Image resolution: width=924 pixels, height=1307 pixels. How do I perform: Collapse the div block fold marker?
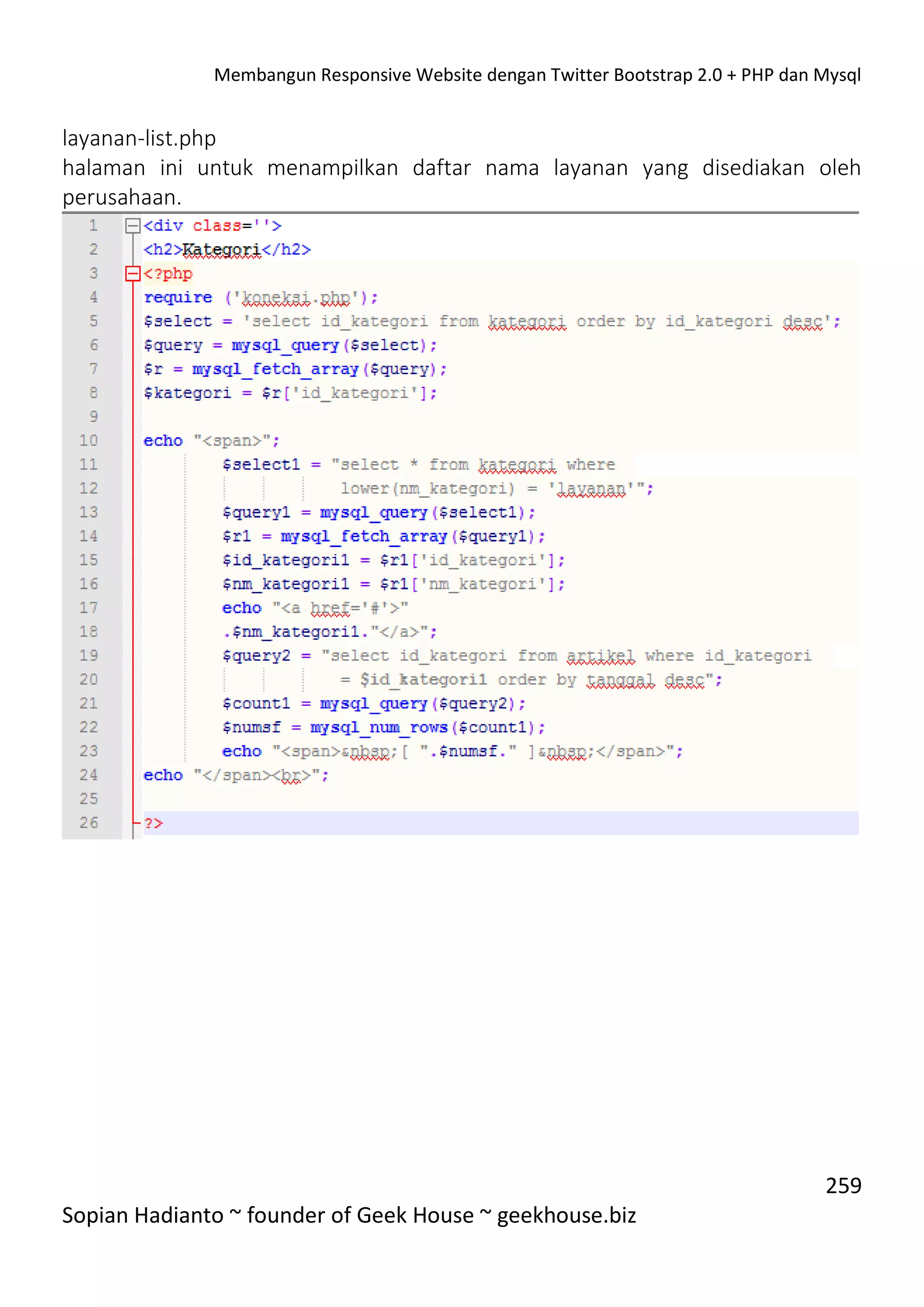tap(133, 226)
